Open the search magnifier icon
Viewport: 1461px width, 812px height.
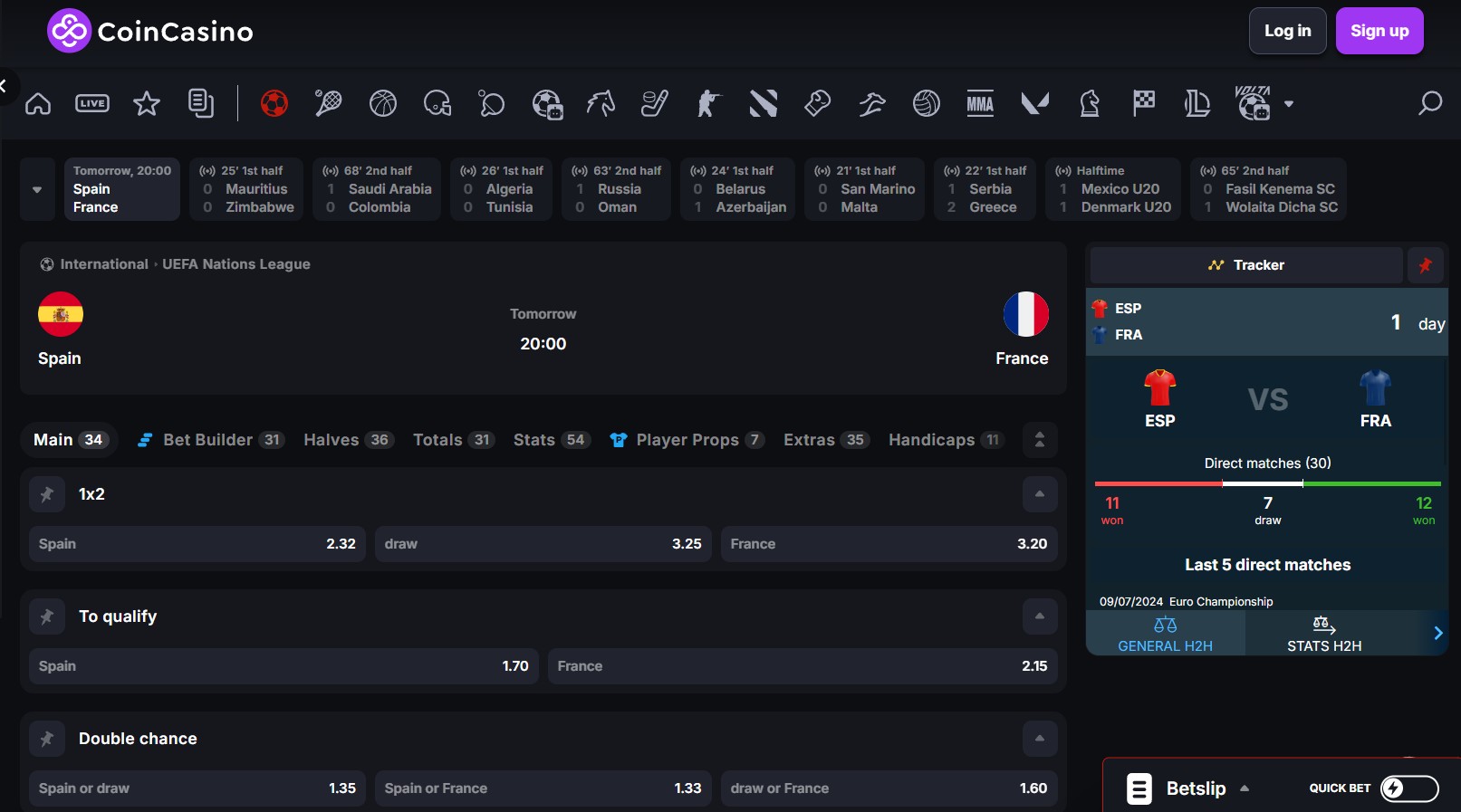tap(1430, 103)
